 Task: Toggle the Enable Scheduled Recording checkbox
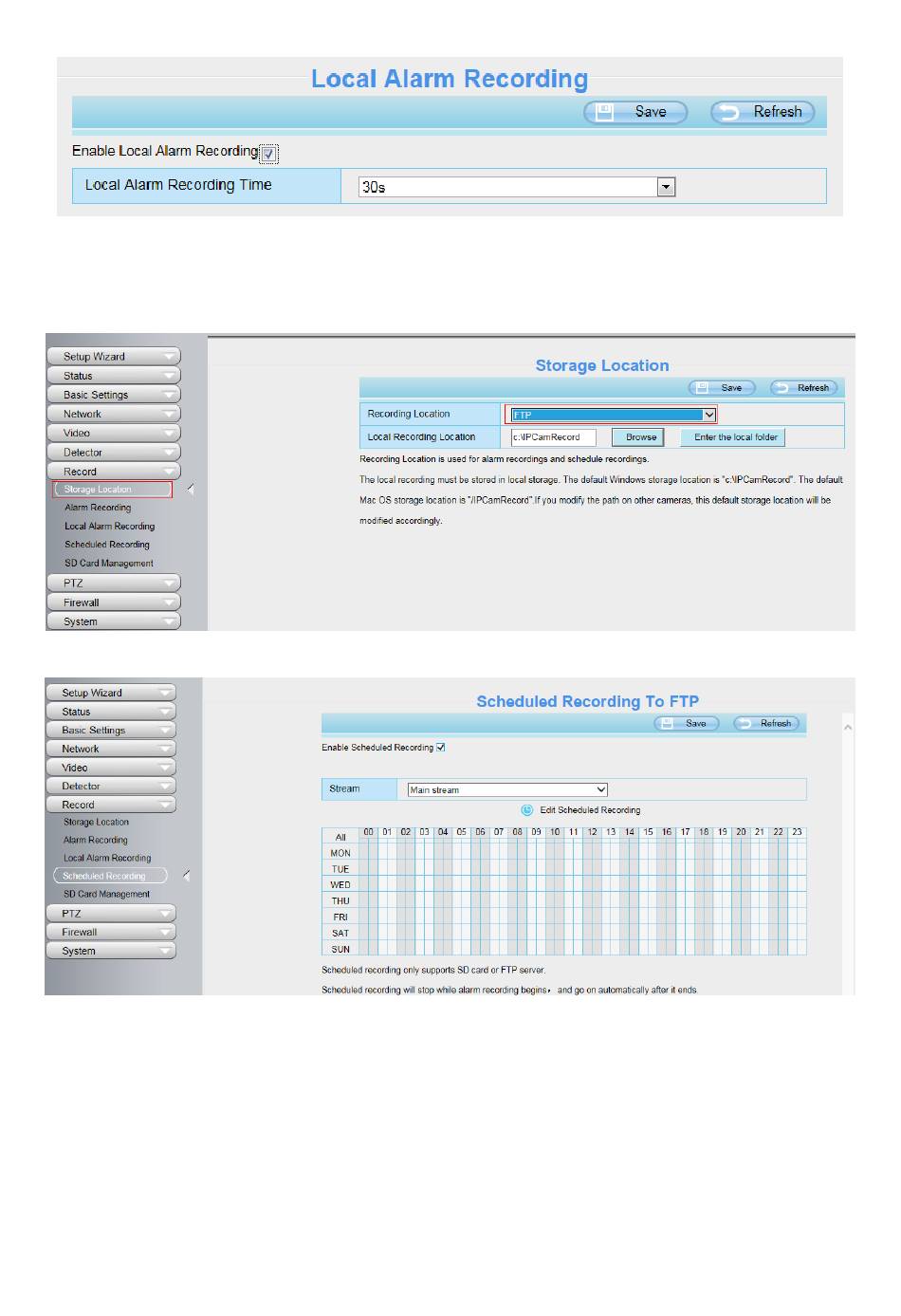point(441,748)
